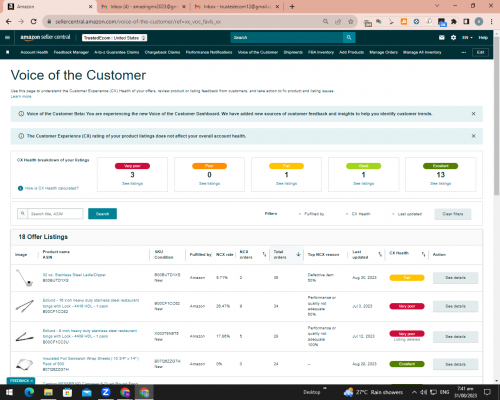Click the search magnifier button in header

click(x=349, y=37)
